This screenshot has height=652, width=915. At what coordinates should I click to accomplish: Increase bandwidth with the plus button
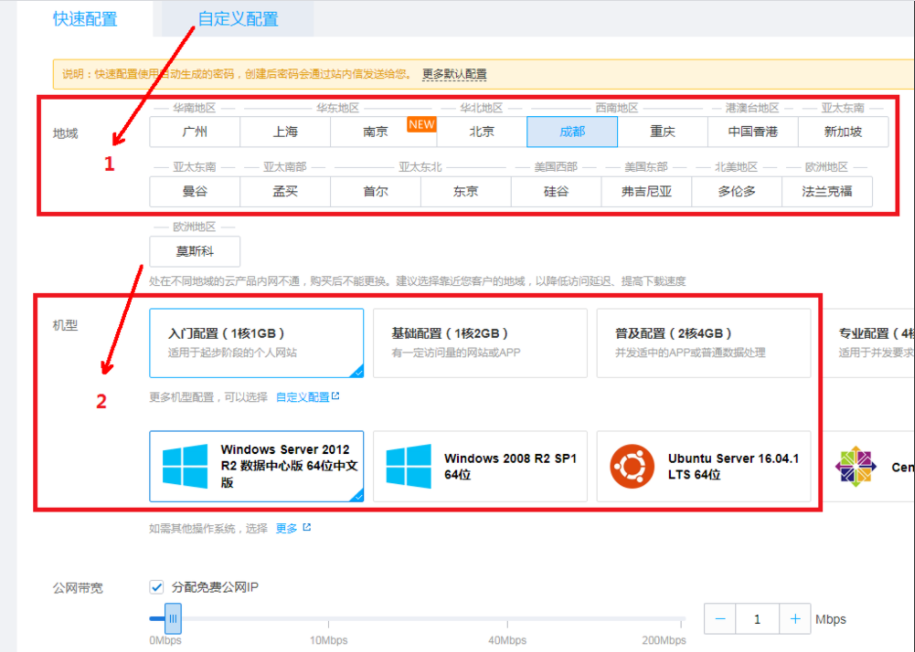point(795,619)
